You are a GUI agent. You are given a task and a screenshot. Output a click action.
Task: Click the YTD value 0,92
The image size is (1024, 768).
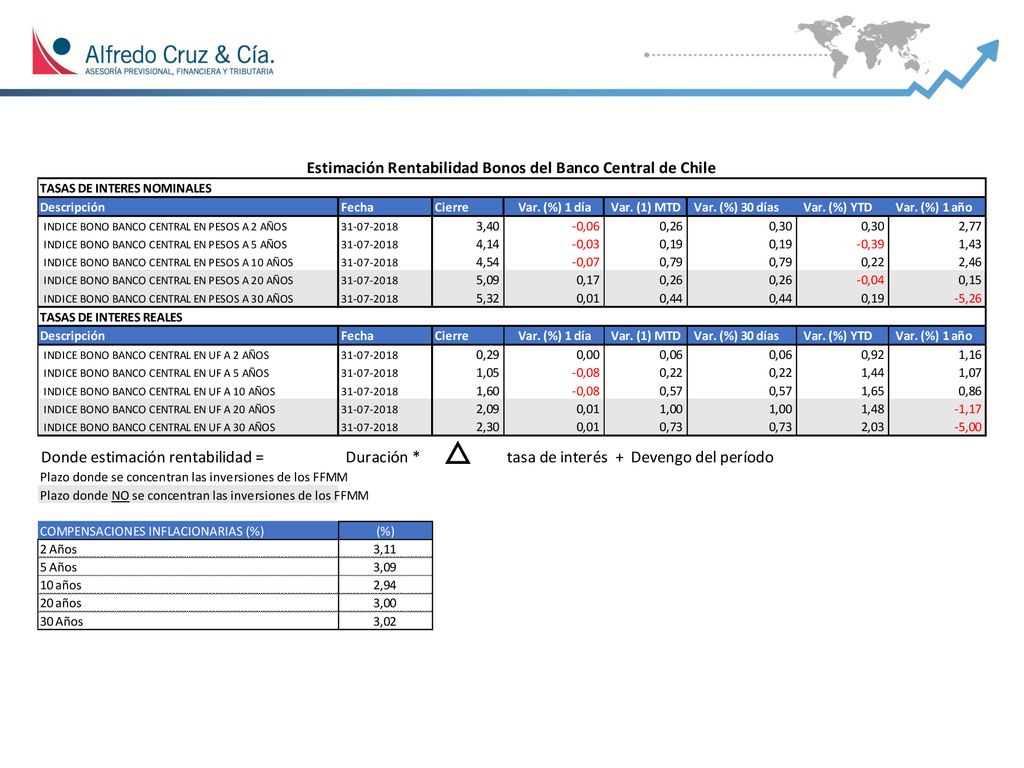point(872,355)
